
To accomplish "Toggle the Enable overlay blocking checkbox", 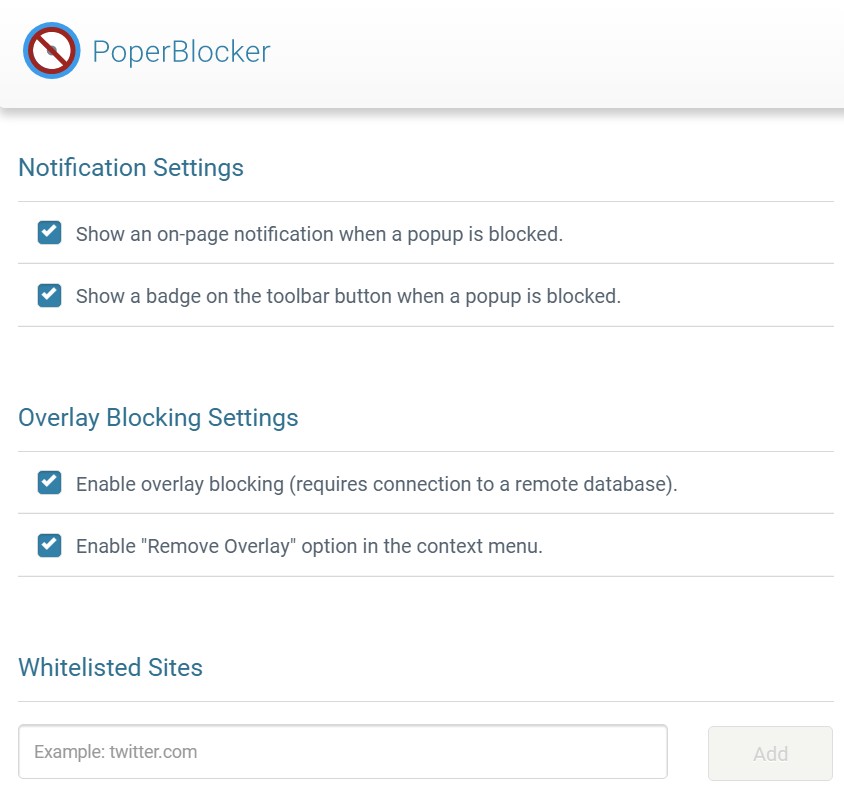I will (49, 483).
